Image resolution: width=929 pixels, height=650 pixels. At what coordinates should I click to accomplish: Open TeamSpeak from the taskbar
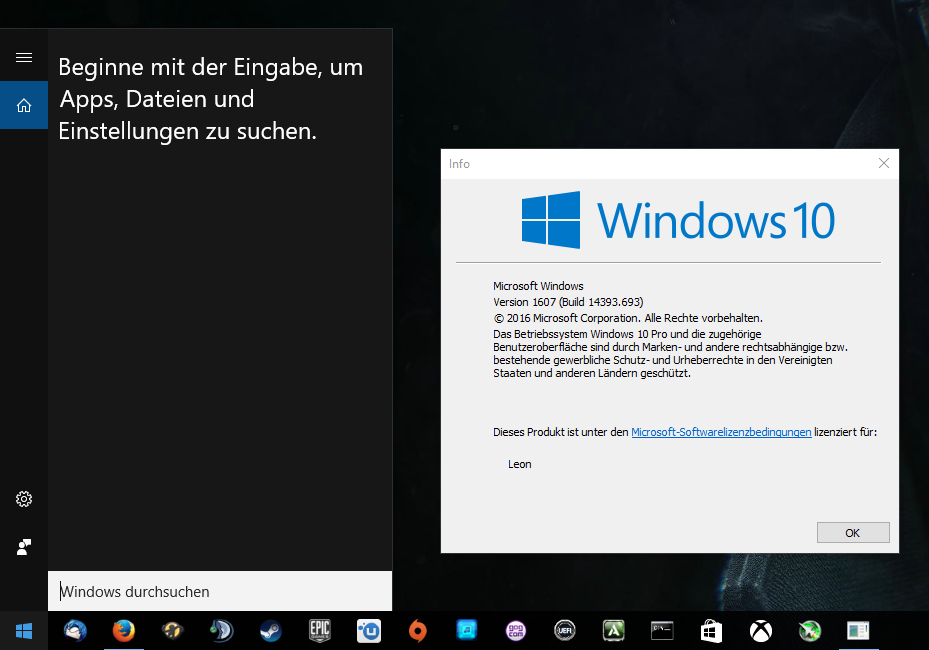(x=222, y=631)
